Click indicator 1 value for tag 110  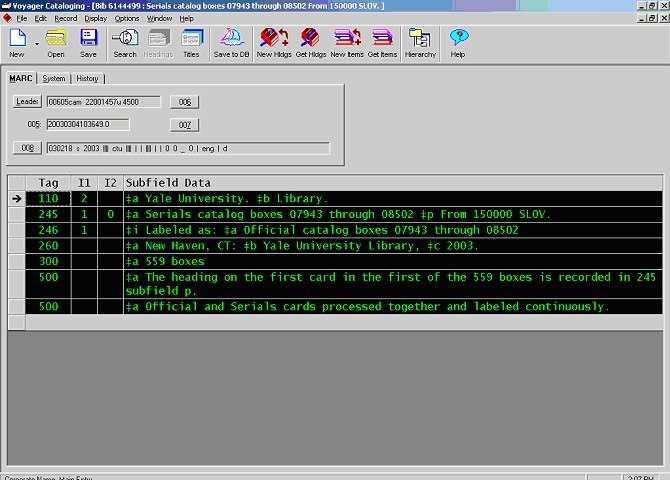pos(84,199)
